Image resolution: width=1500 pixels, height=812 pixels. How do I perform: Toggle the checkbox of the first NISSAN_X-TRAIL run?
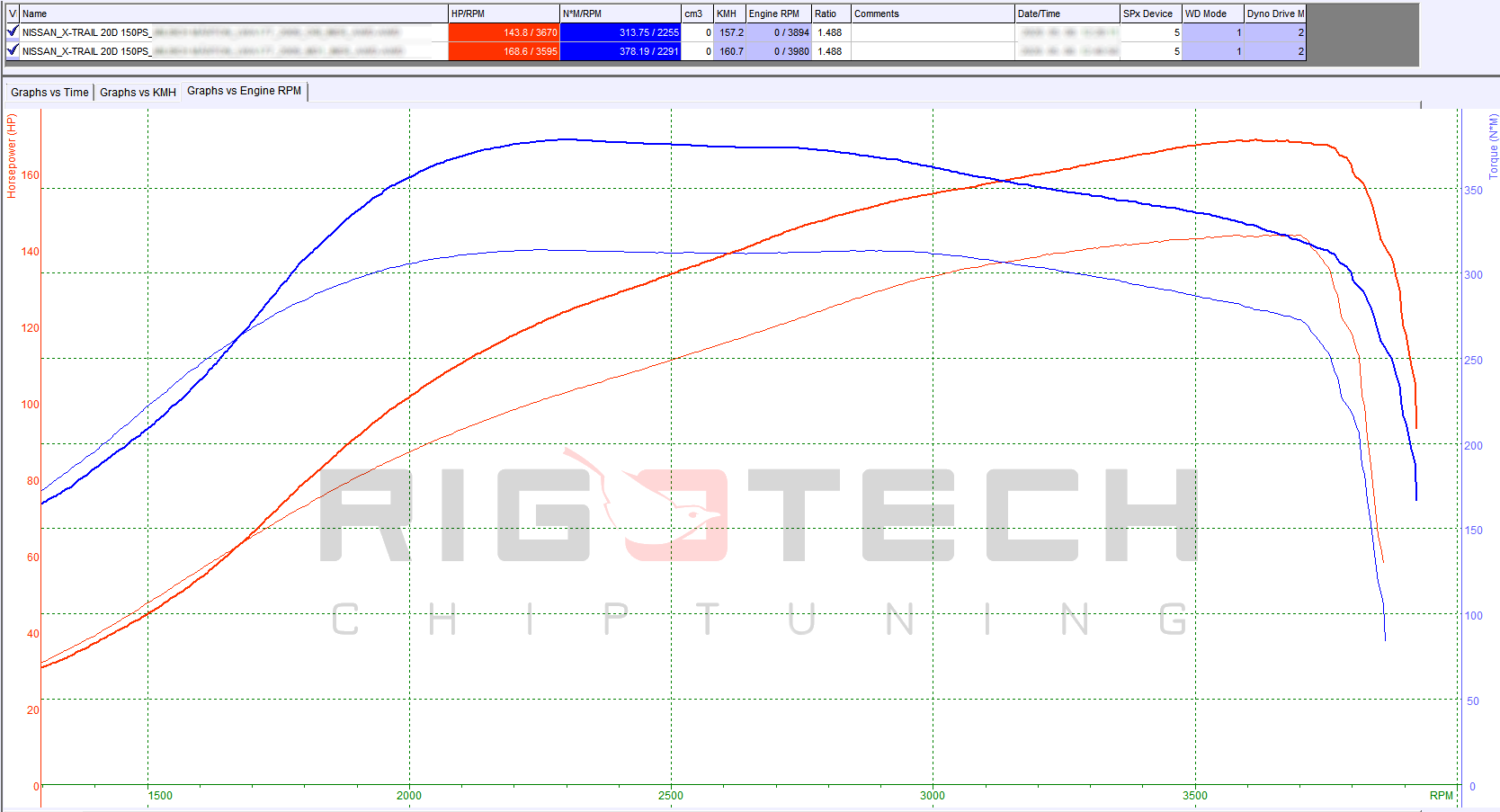click(x=13, y=31)
